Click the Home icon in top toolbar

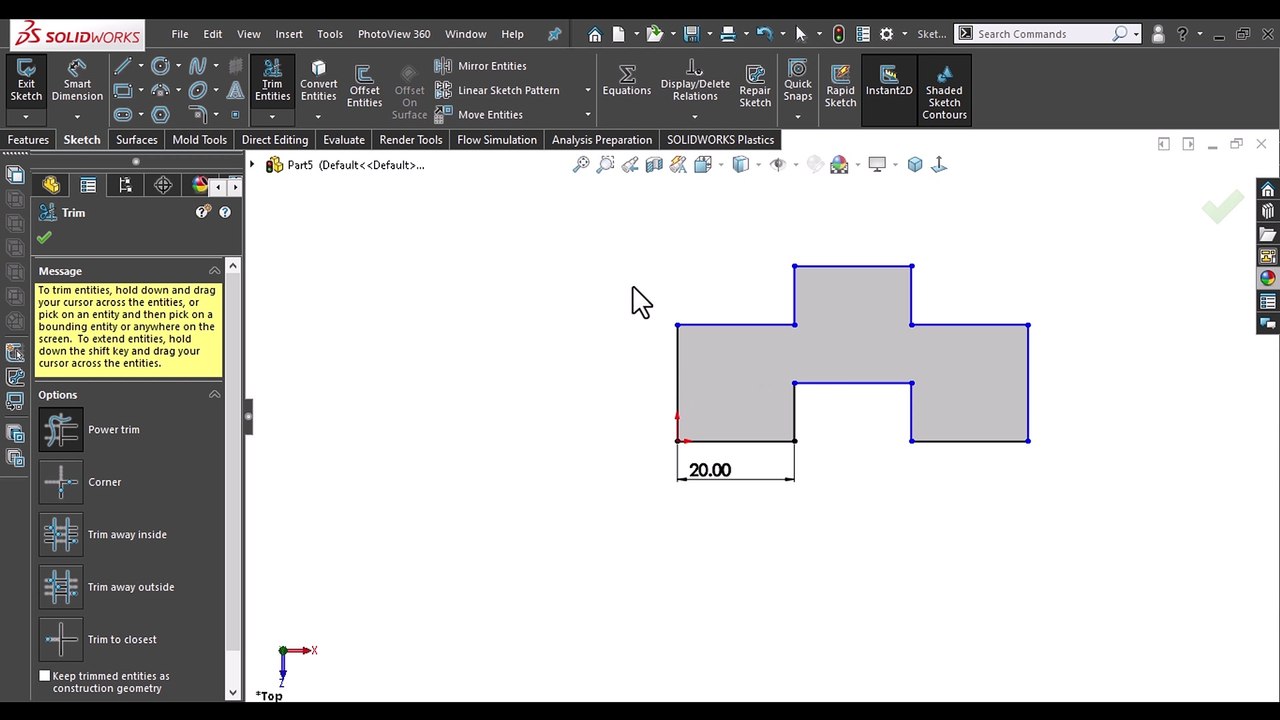tap(594, 34)
